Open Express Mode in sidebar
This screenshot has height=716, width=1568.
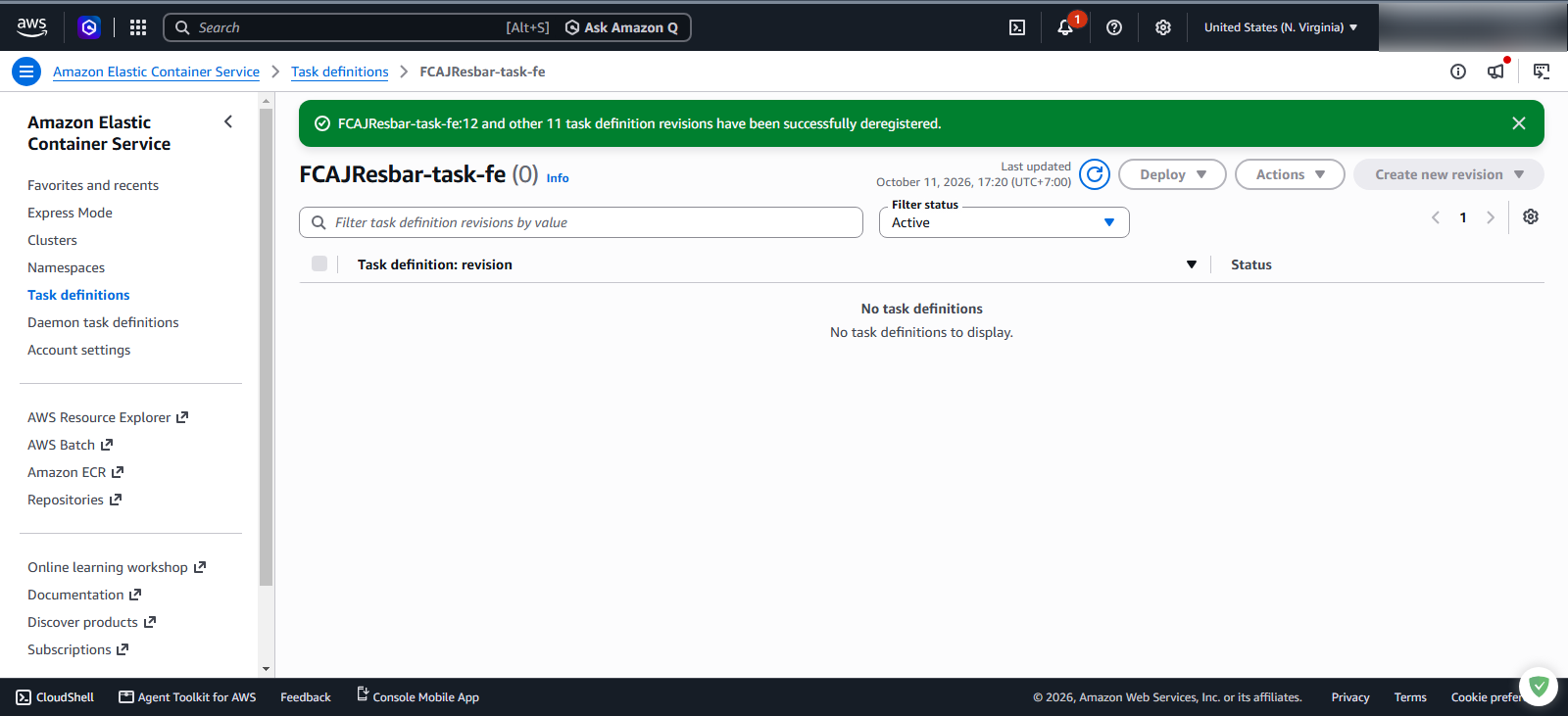tap(70, 213)
